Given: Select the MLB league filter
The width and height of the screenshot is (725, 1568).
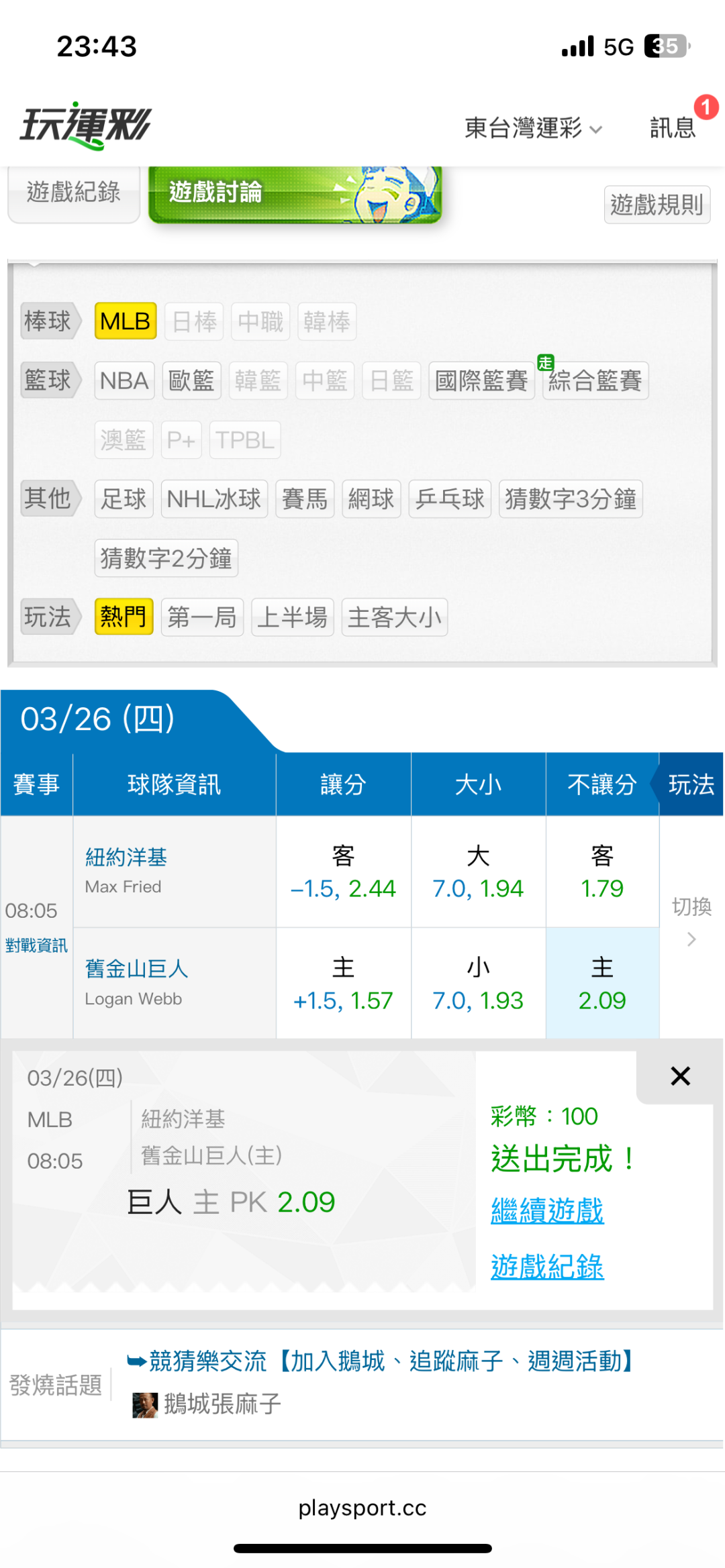Looking at the screenshot, I should coord(126,321).
